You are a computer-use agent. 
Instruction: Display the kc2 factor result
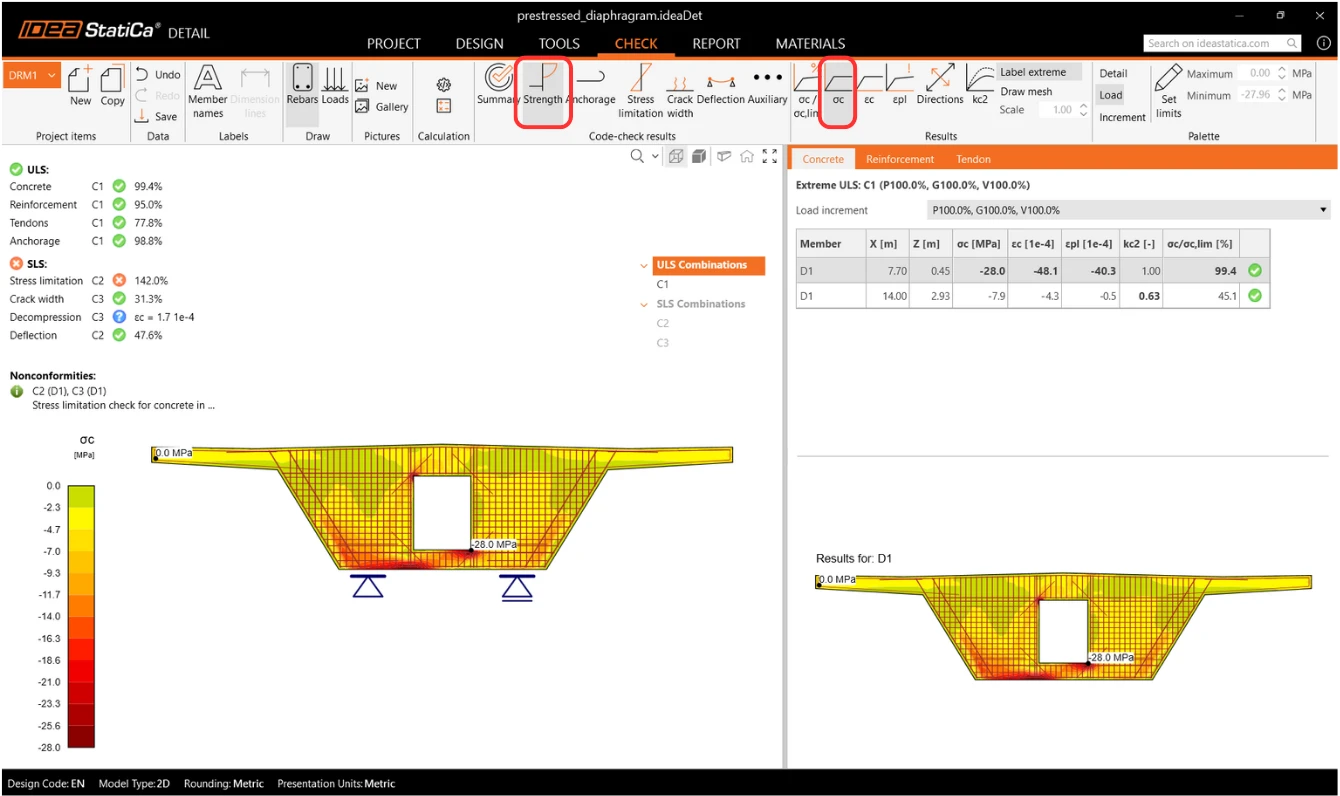980,85
